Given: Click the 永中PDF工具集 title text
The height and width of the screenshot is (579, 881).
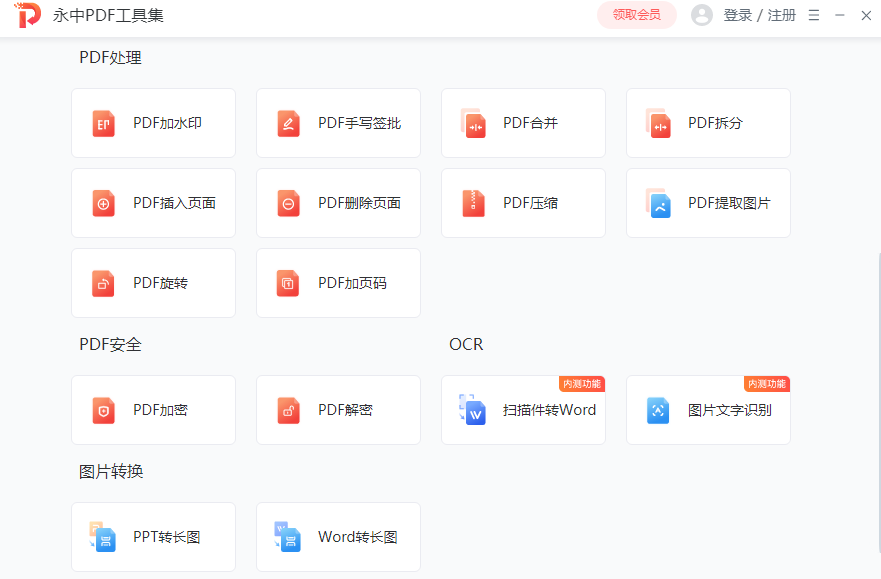Looking at the screenshot, I should point(108,15).
